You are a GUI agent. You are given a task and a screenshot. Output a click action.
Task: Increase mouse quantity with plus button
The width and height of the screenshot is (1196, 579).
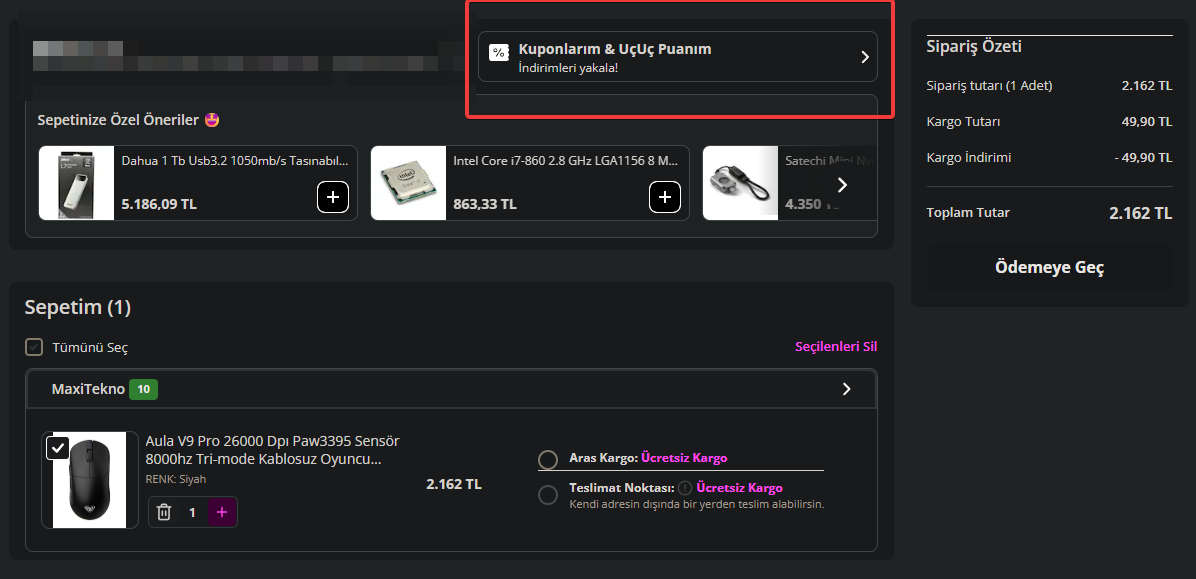coord(222,513)
